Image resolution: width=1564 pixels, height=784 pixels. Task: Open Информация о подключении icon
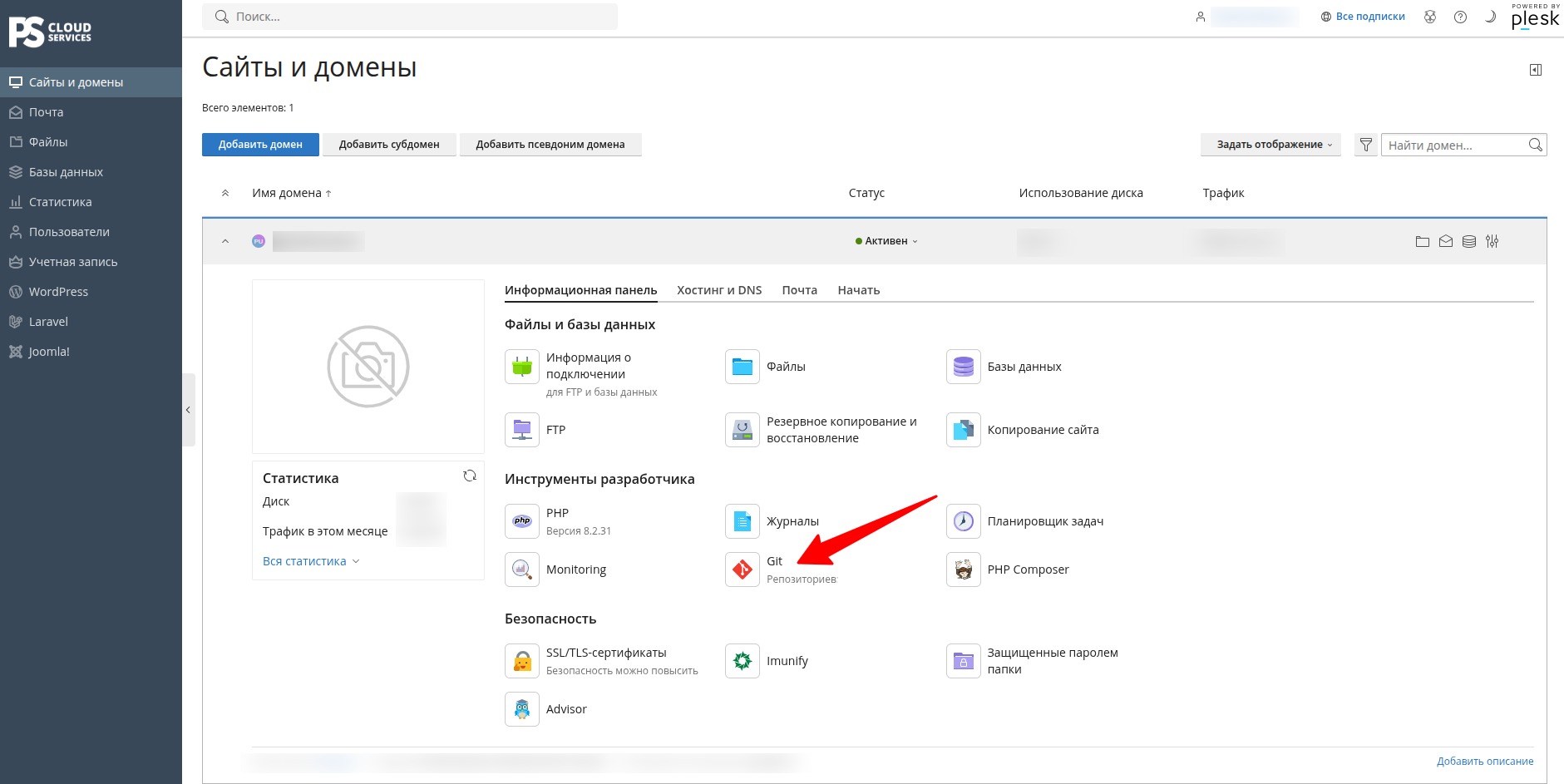(x=522, y=367)
